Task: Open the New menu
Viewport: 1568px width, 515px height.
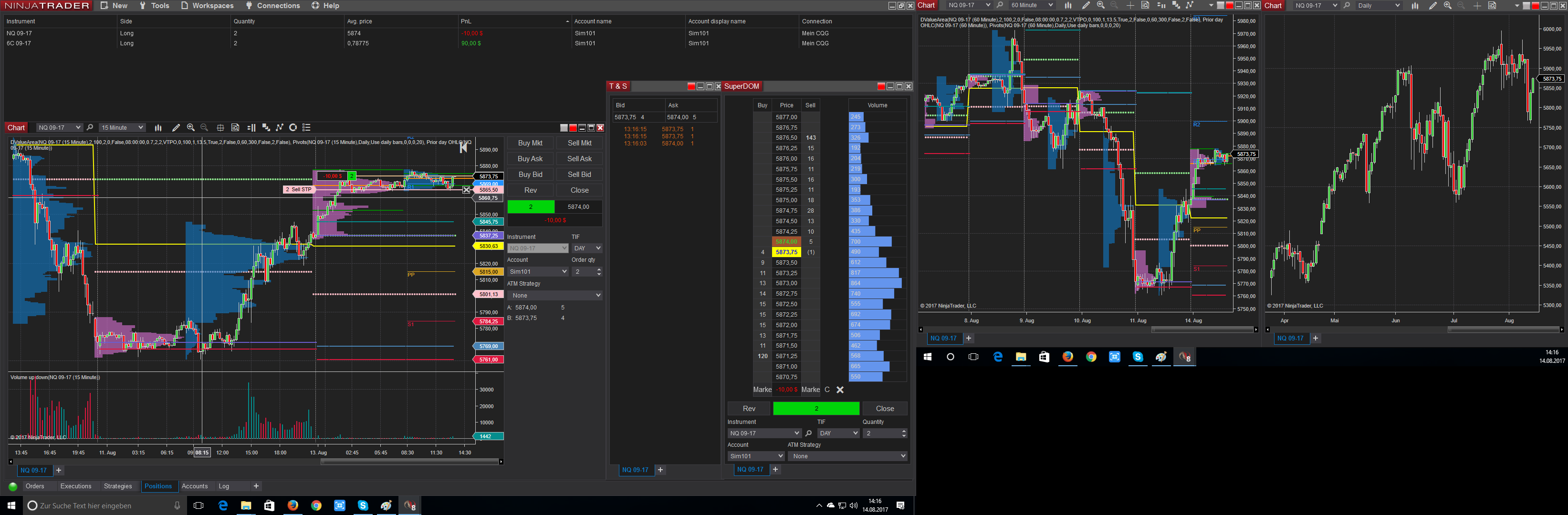Action: [114, 5]
